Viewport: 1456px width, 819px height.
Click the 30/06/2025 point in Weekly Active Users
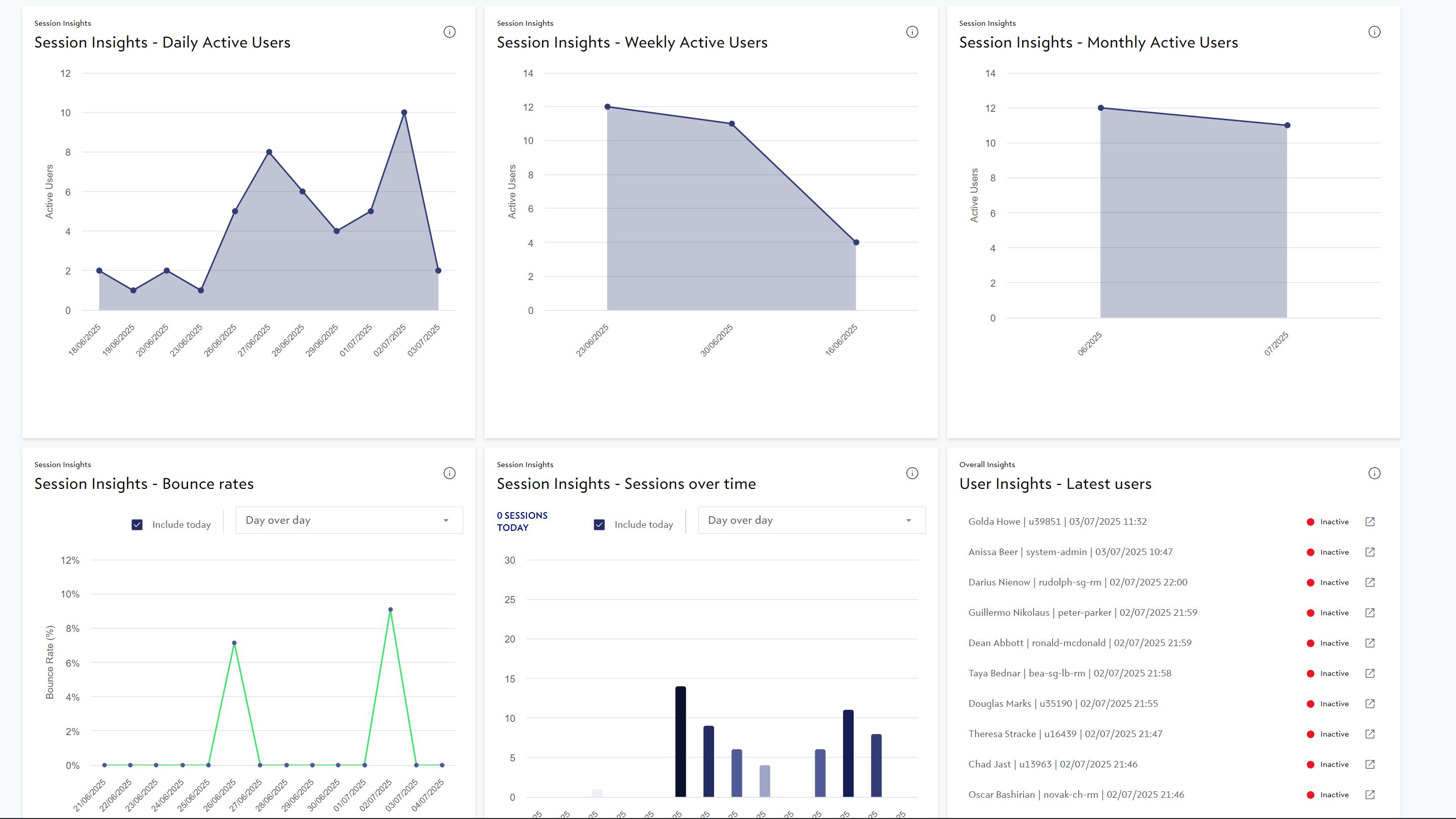732,124
